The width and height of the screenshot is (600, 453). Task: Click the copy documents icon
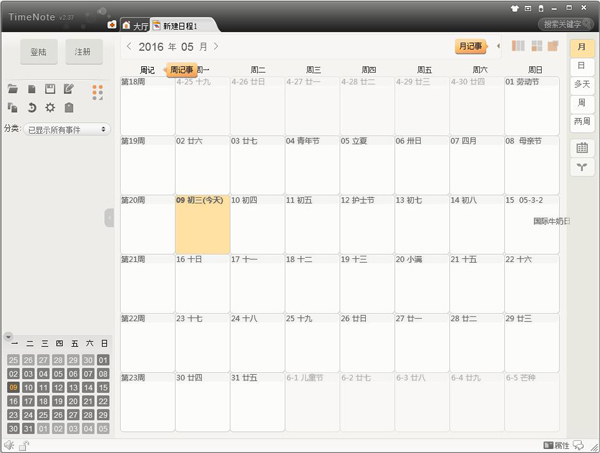[13, 108]
